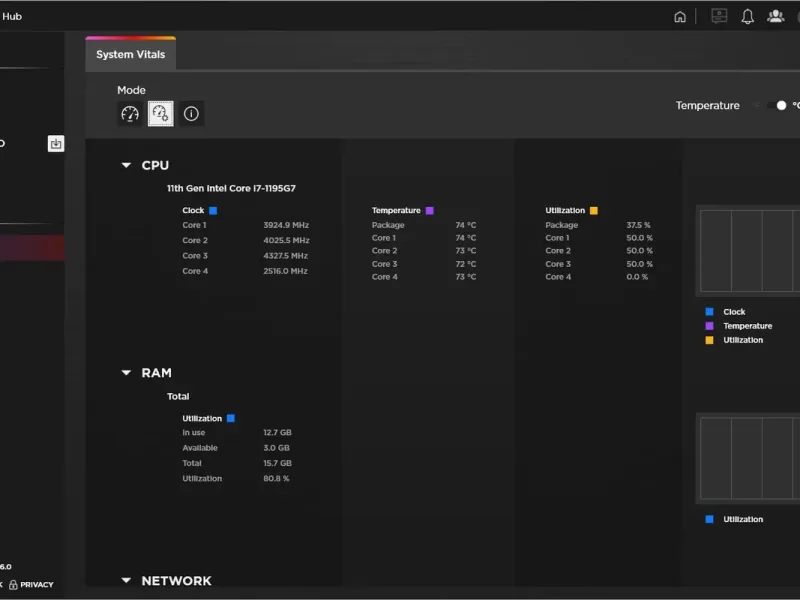Click the blue RAM Utilization swatch
This screenshot has width=800, height=600.
pyautogui.click(x=231, y=418)
